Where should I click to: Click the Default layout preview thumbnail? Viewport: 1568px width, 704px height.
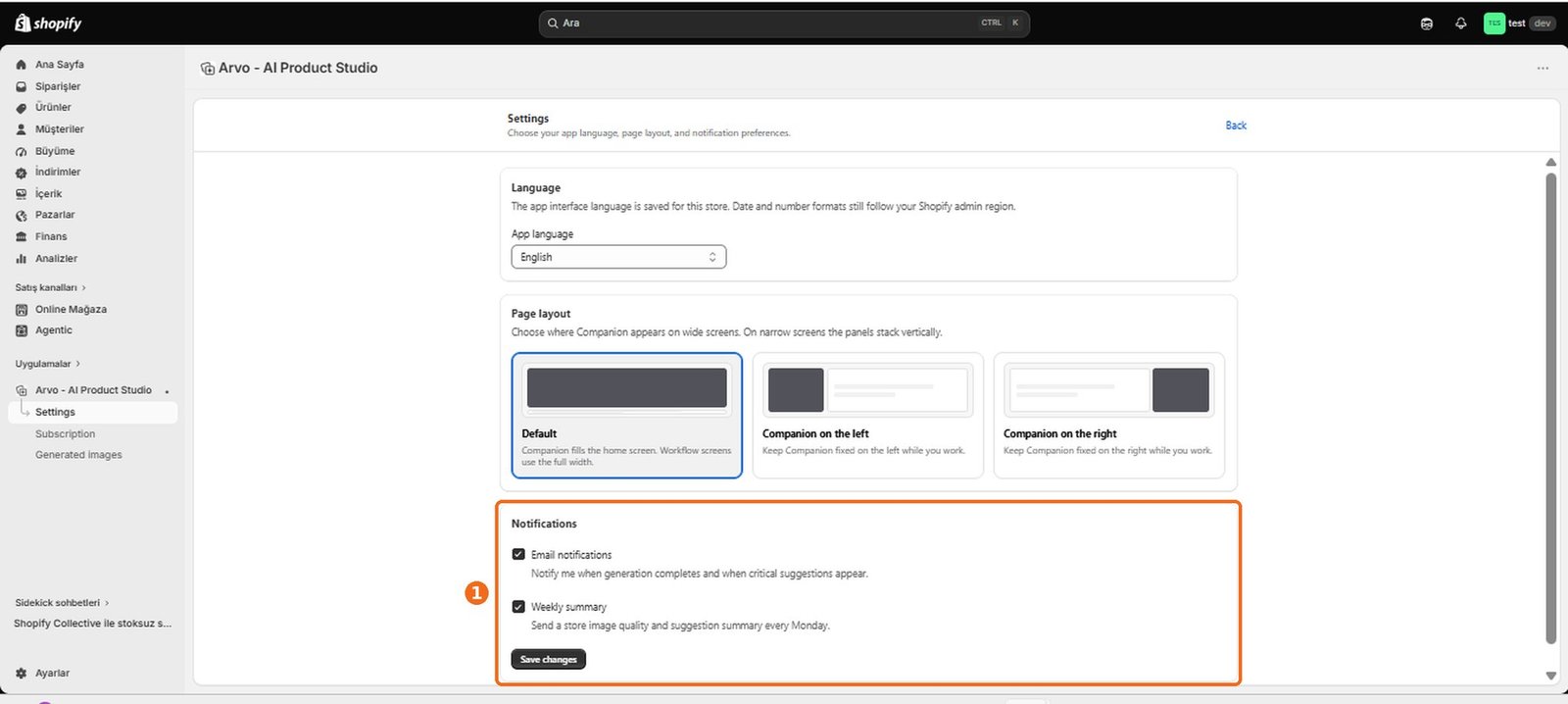tap(627, 388)
